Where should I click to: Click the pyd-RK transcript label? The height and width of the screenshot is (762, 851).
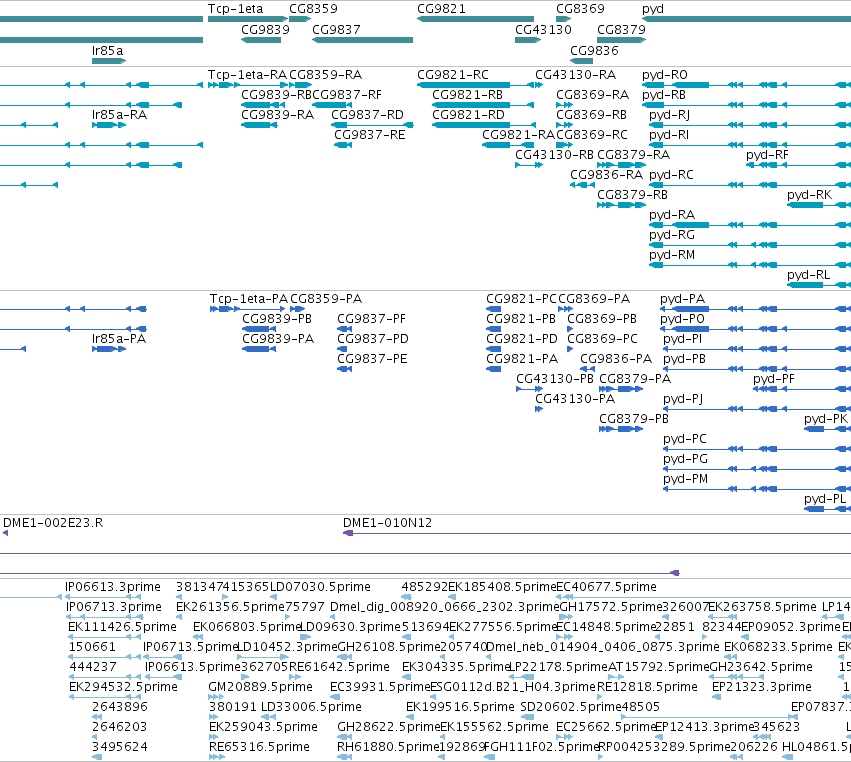tap(809, 195)
